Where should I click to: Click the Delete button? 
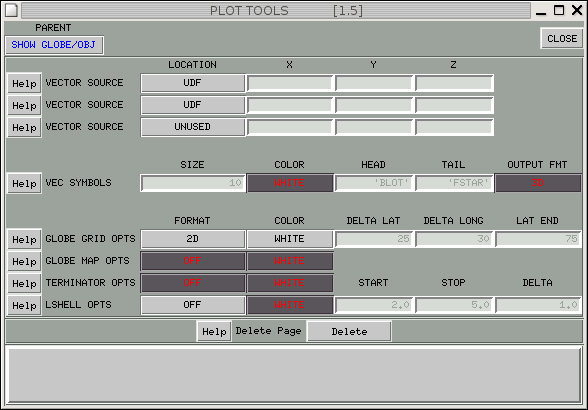tap(349, 331)
